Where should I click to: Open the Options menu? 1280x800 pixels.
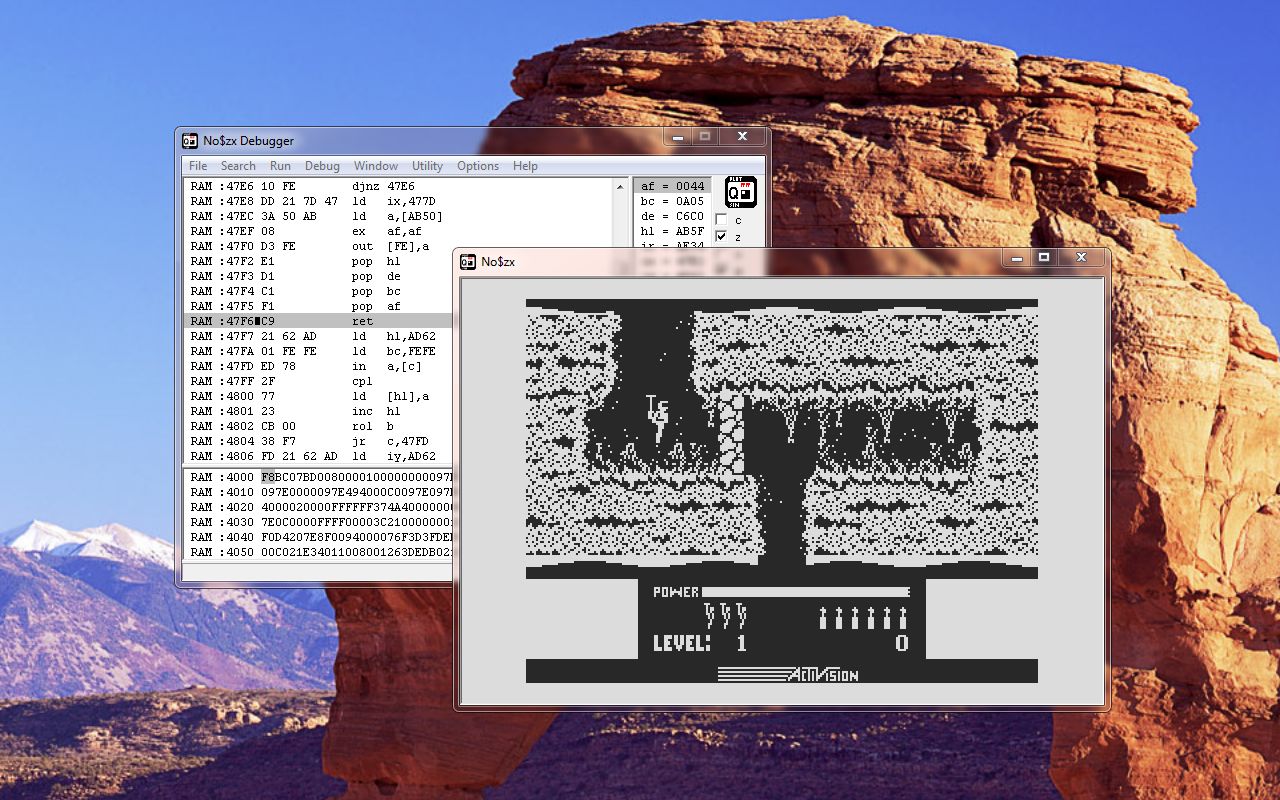coord(478,166)
